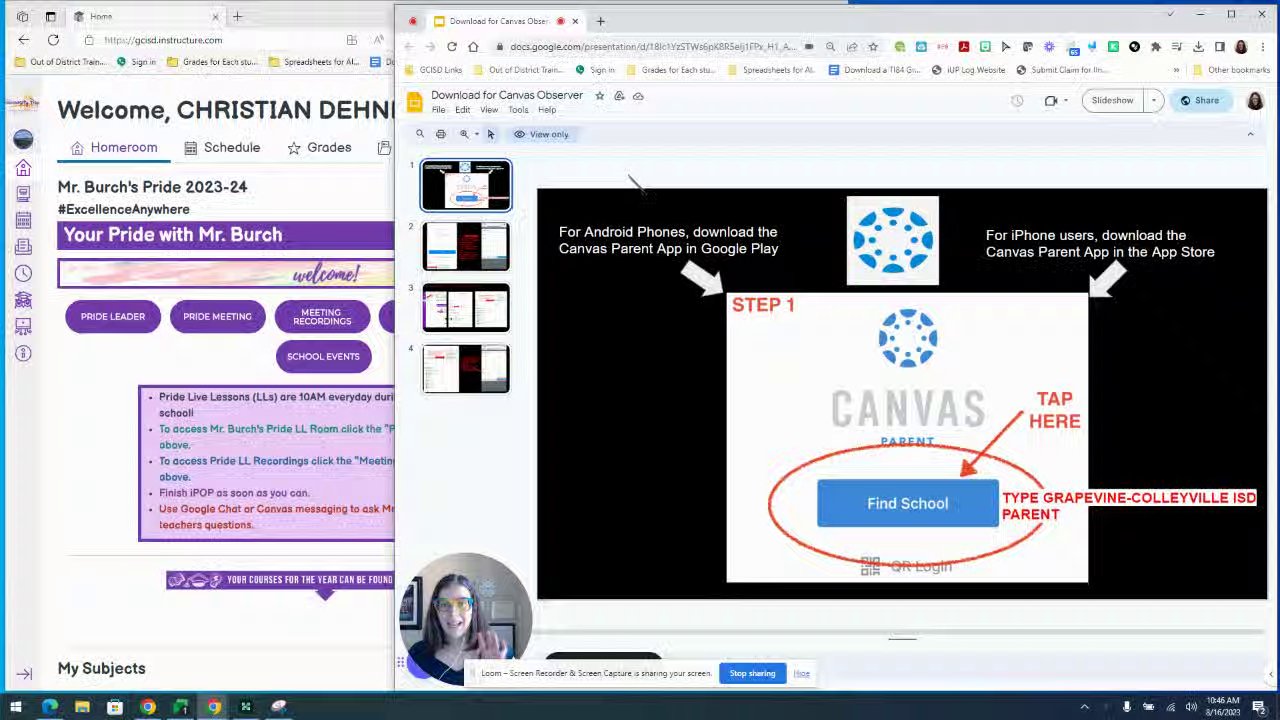Open the File menu in Google Slides
The image size is (1280, 720).
coord(438,110)
